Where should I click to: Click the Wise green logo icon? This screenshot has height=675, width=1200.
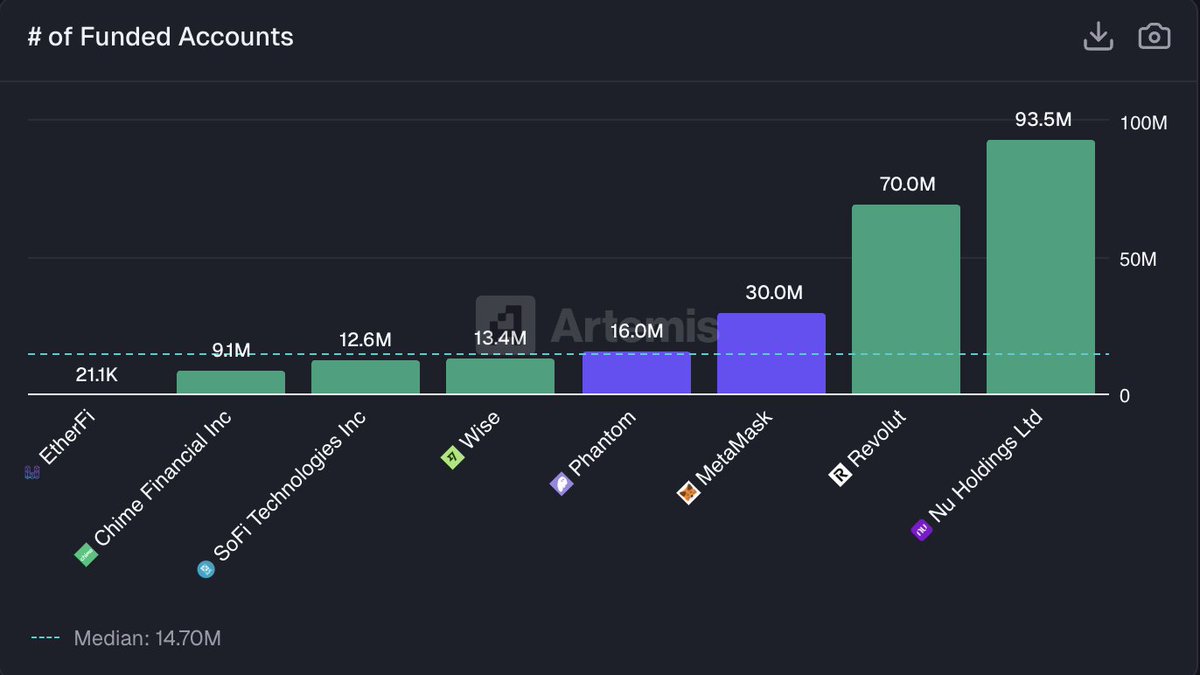pyautogui.click(x=451, y=457)
